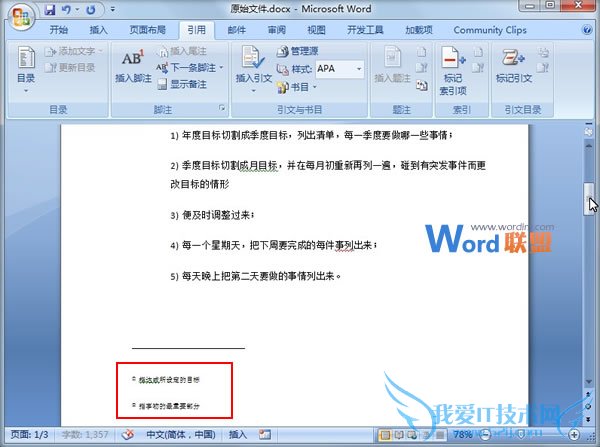Click 标记引文 to mark citation
Image resolution: width=600 pixels, height=447 pixels.
pyautogui.click(x=514, y=65)
